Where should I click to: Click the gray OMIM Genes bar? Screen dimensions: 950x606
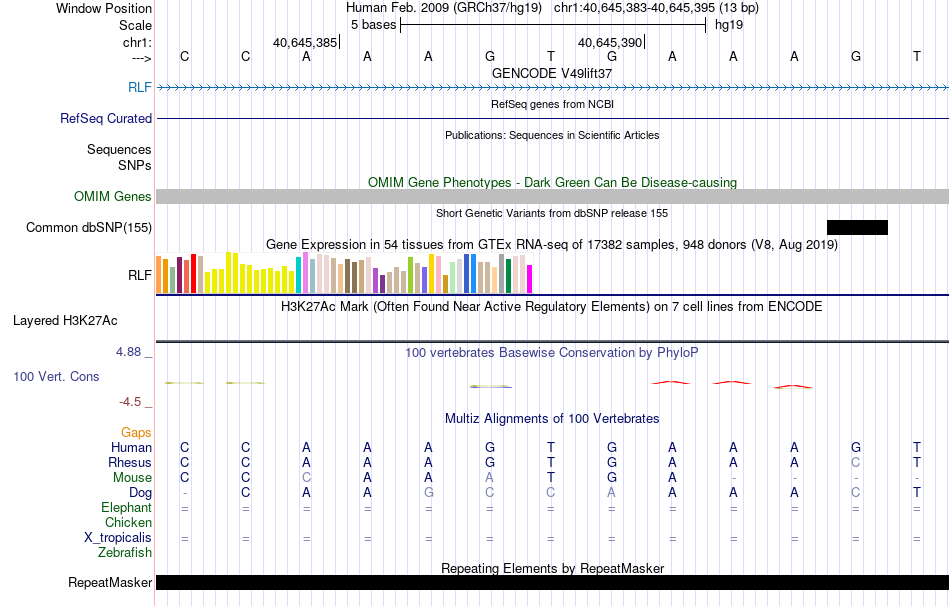tap(553, 196)
